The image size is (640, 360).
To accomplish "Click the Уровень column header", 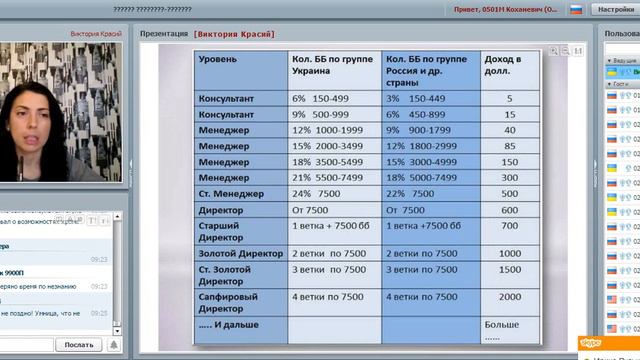I will coord(241,71).
